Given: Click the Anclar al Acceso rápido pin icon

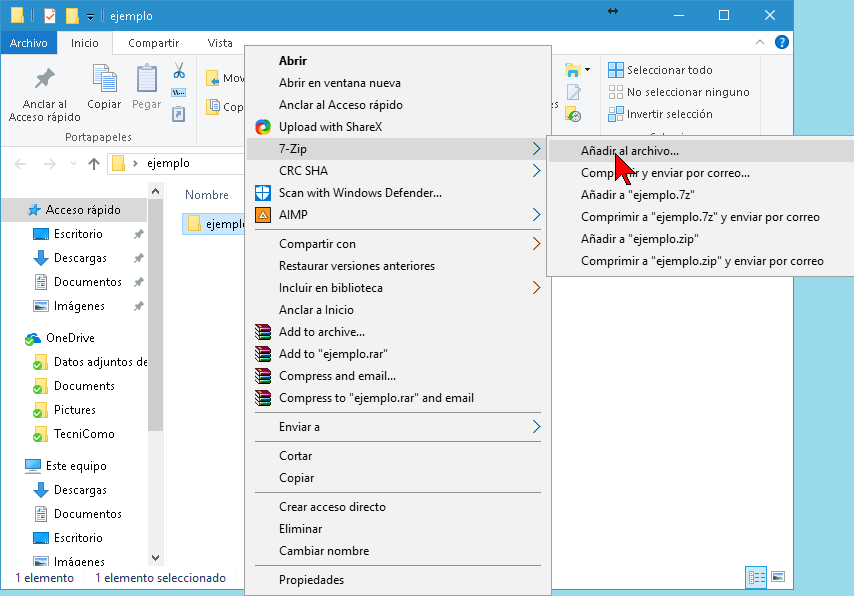Looking at the screenshot, I should pos(45,79).
